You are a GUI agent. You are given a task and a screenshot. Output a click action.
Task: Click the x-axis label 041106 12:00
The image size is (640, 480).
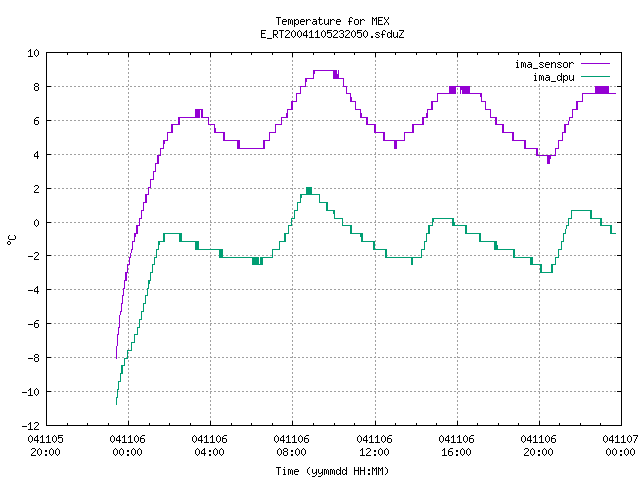pos(374,446)
